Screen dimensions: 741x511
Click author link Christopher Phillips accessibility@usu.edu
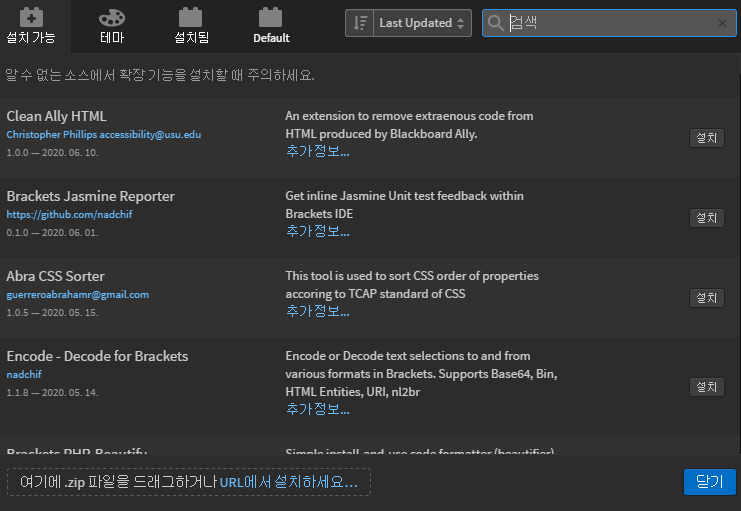[103, 134]
